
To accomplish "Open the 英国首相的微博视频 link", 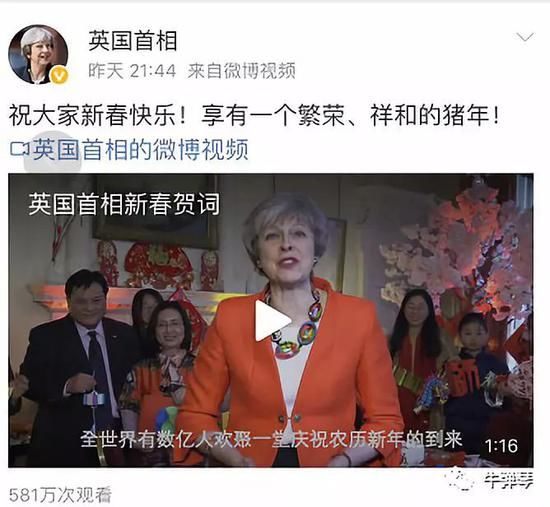I will tap(140, 149).
